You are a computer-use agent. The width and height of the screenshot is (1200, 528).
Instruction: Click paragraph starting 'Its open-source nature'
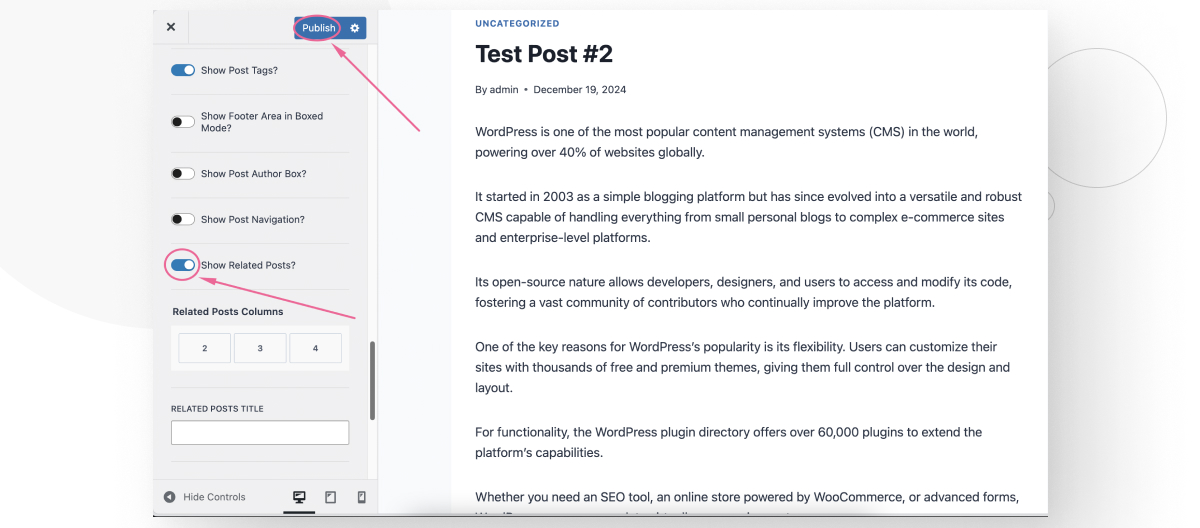pos(743,292)
